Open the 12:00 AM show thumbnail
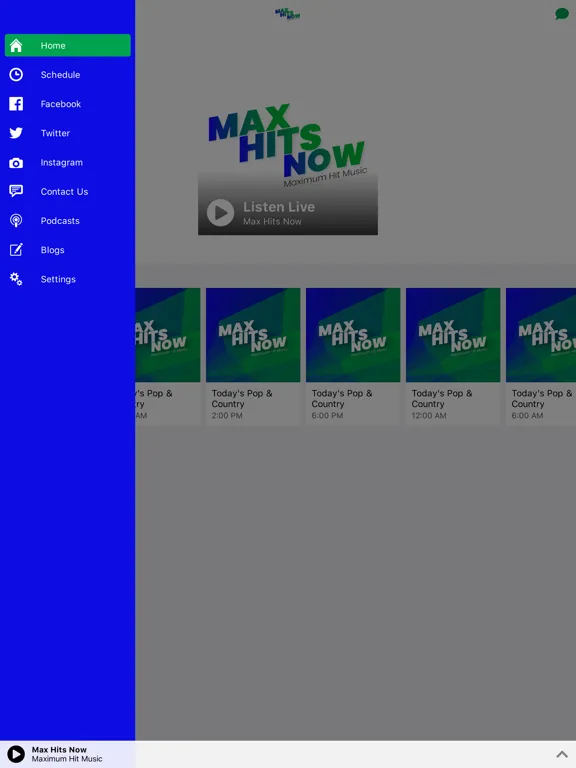This screenshot has width=576, height=768. click(453, 335)
